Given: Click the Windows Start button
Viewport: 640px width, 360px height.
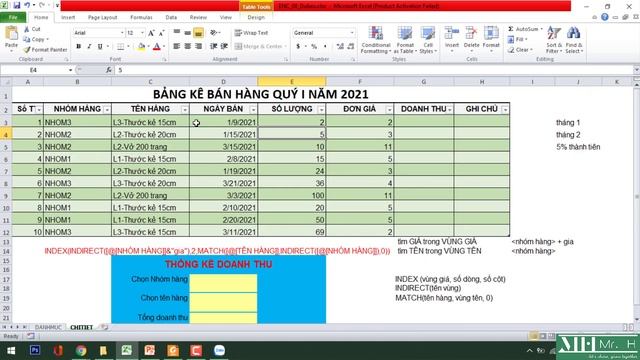Looking at the screenshot, I should pos(11,351).
